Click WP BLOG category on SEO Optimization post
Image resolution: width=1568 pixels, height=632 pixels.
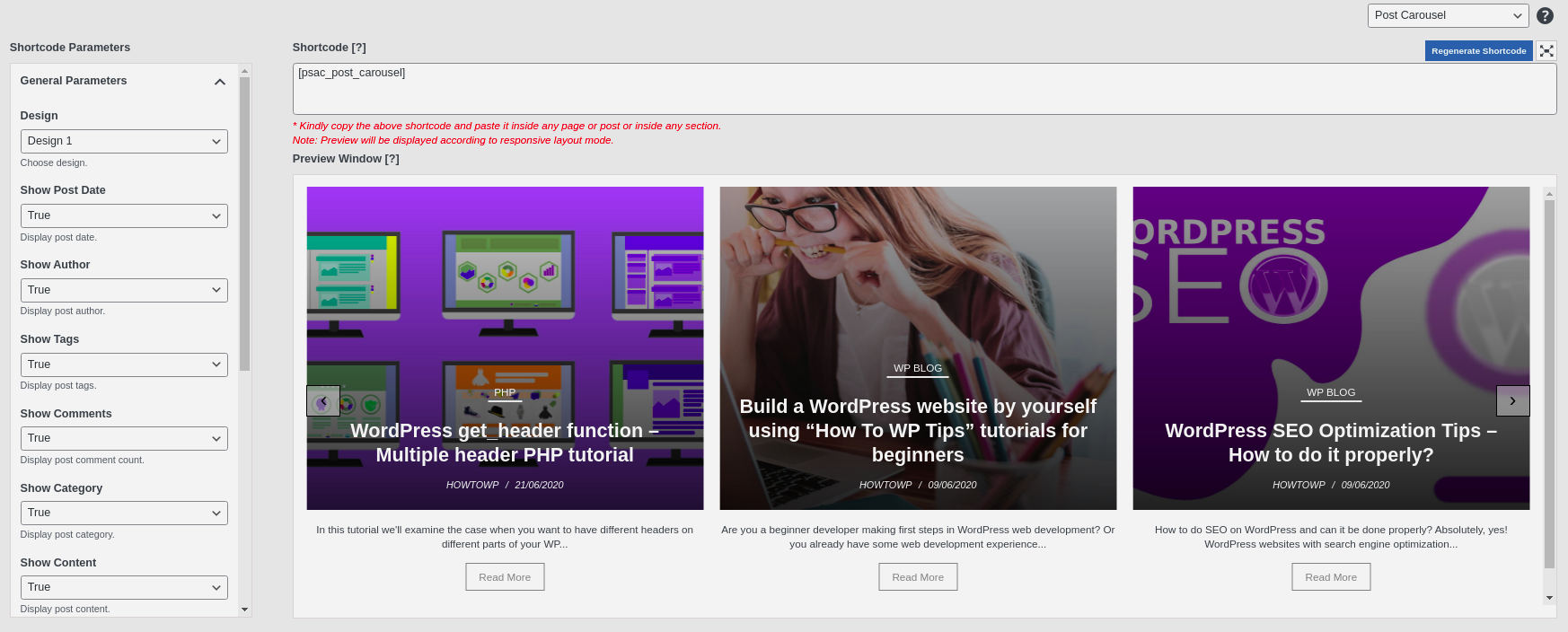tap(1331, 392)
